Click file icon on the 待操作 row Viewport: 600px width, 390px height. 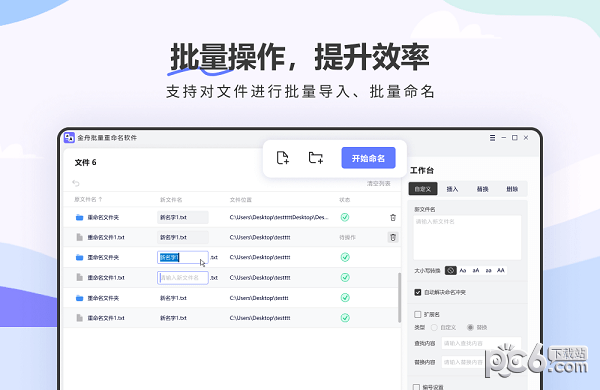(79, 237)
